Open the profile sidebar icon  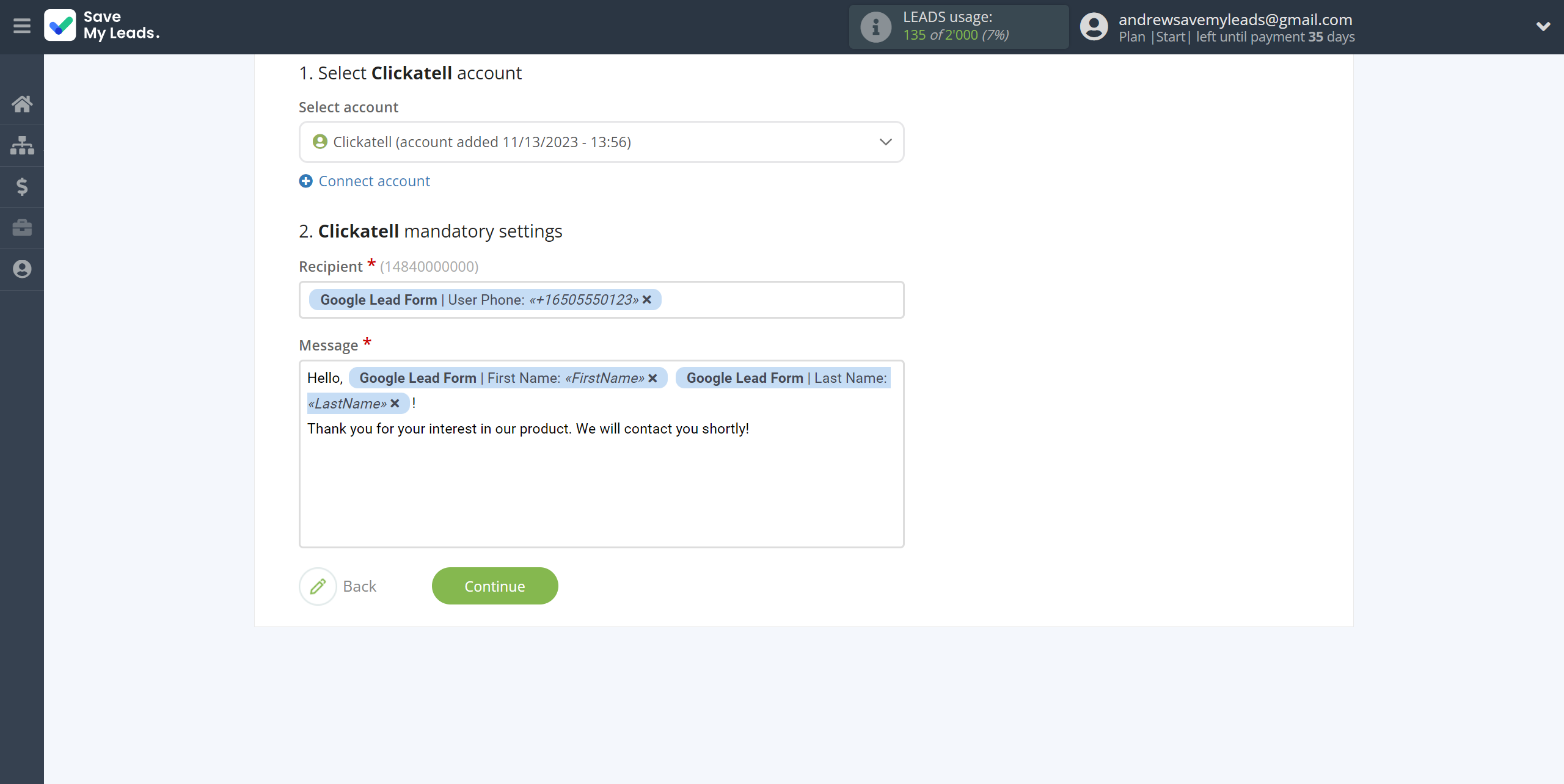(22, 269)
